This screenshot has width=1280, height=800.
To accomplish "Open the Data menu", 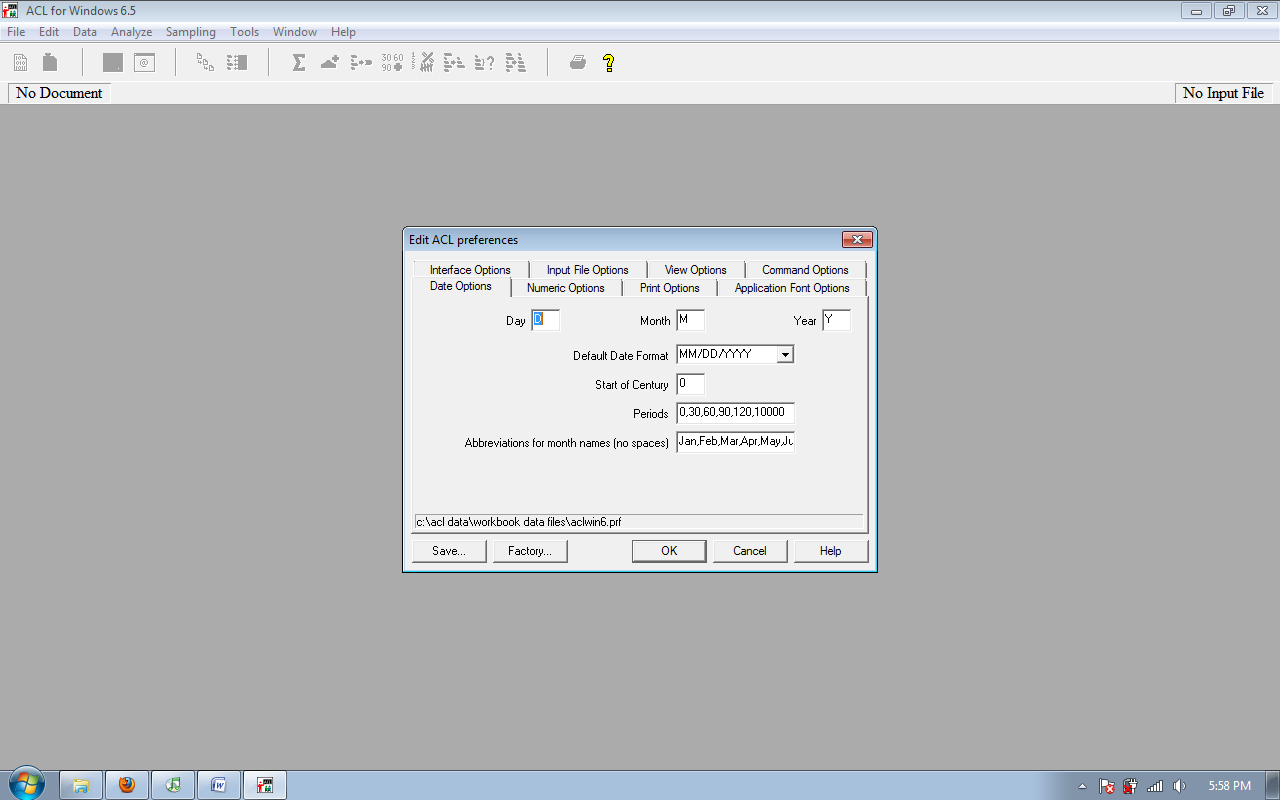I will (85, 32).
